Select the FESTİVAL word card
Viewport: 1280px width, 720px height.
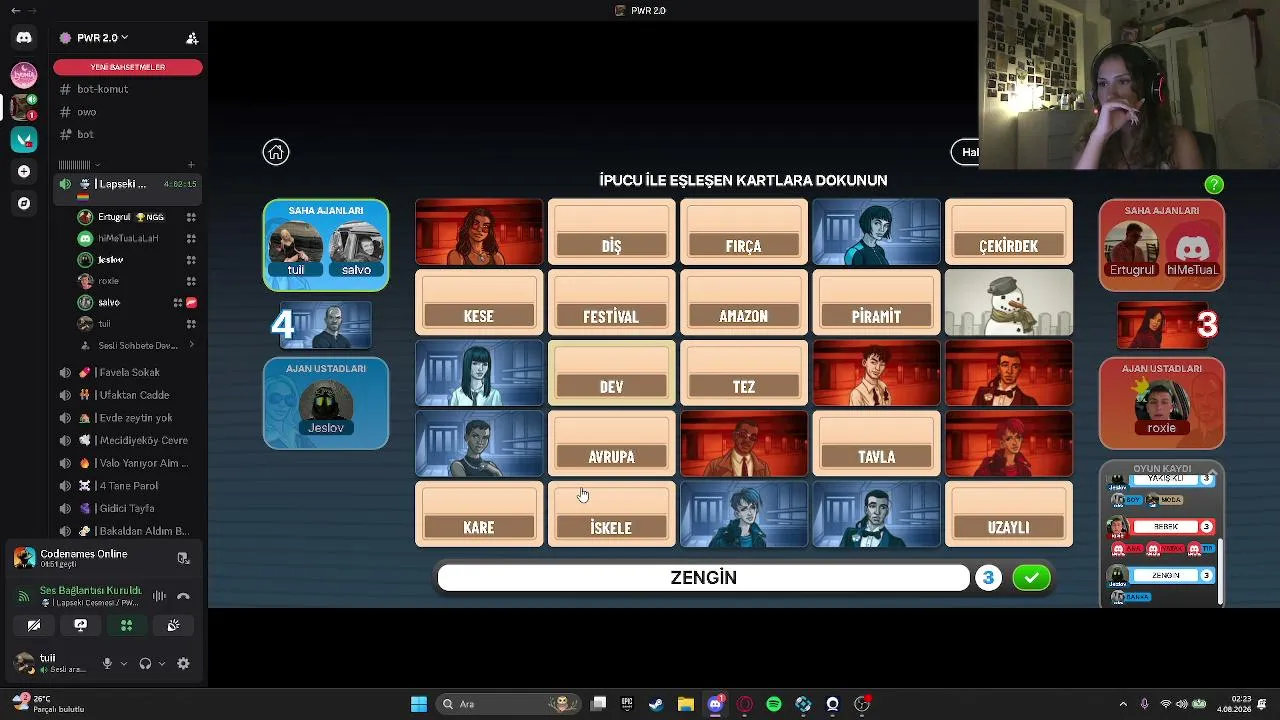(x=611, y=302)
